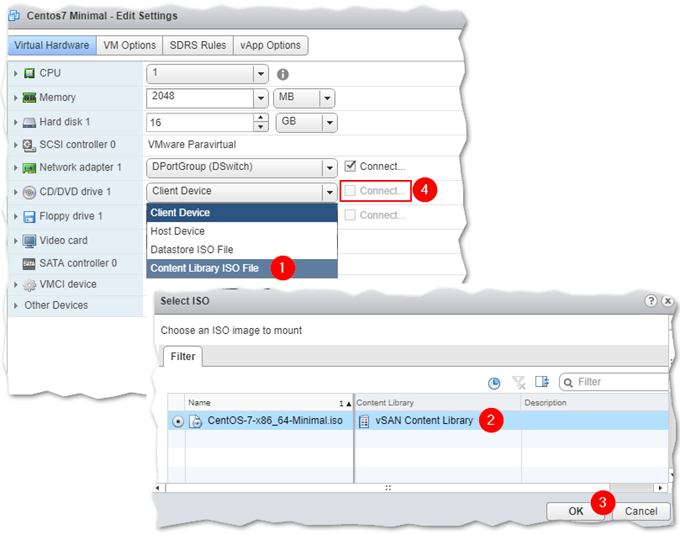
Task: Click the CPU info icon
Action: click(x=283, y=75)
